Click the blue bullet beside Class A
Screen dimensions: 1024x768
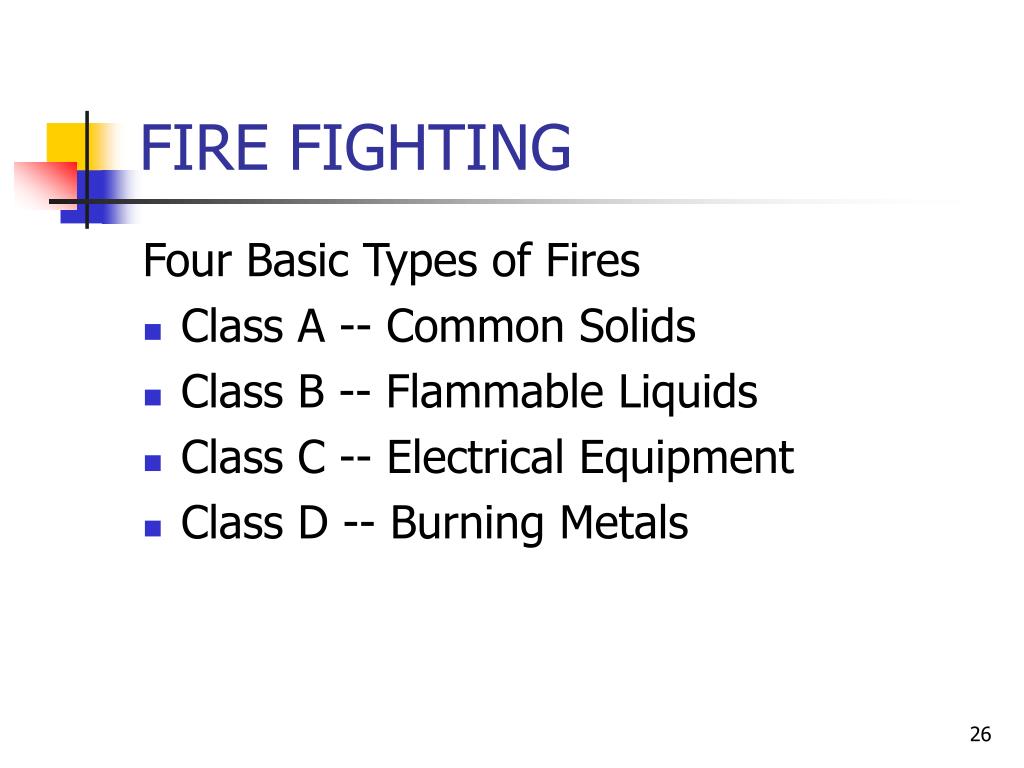(x=153, y=332)
